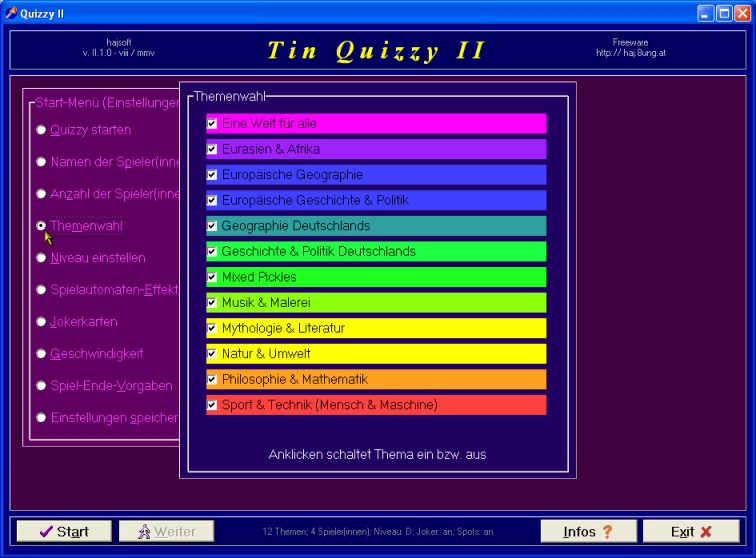The image size is (756, 558).
Task: Select the Quizzy starten radio button
Action: pyautogui.click(x=41, y=130)
